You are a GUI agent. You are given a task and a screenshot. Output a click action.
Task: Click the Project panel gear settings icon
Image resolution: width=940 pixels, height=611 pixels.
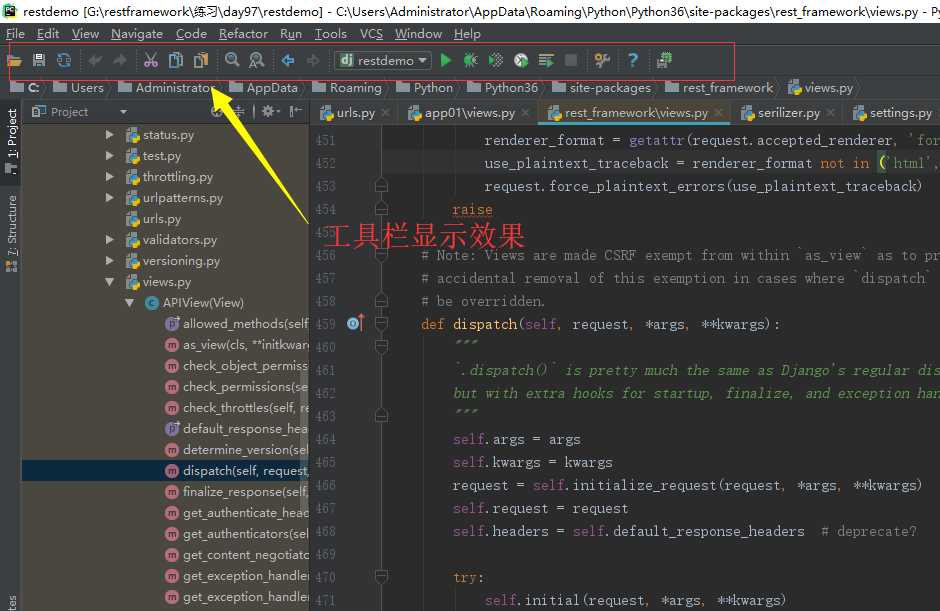[x=268, y=112]
